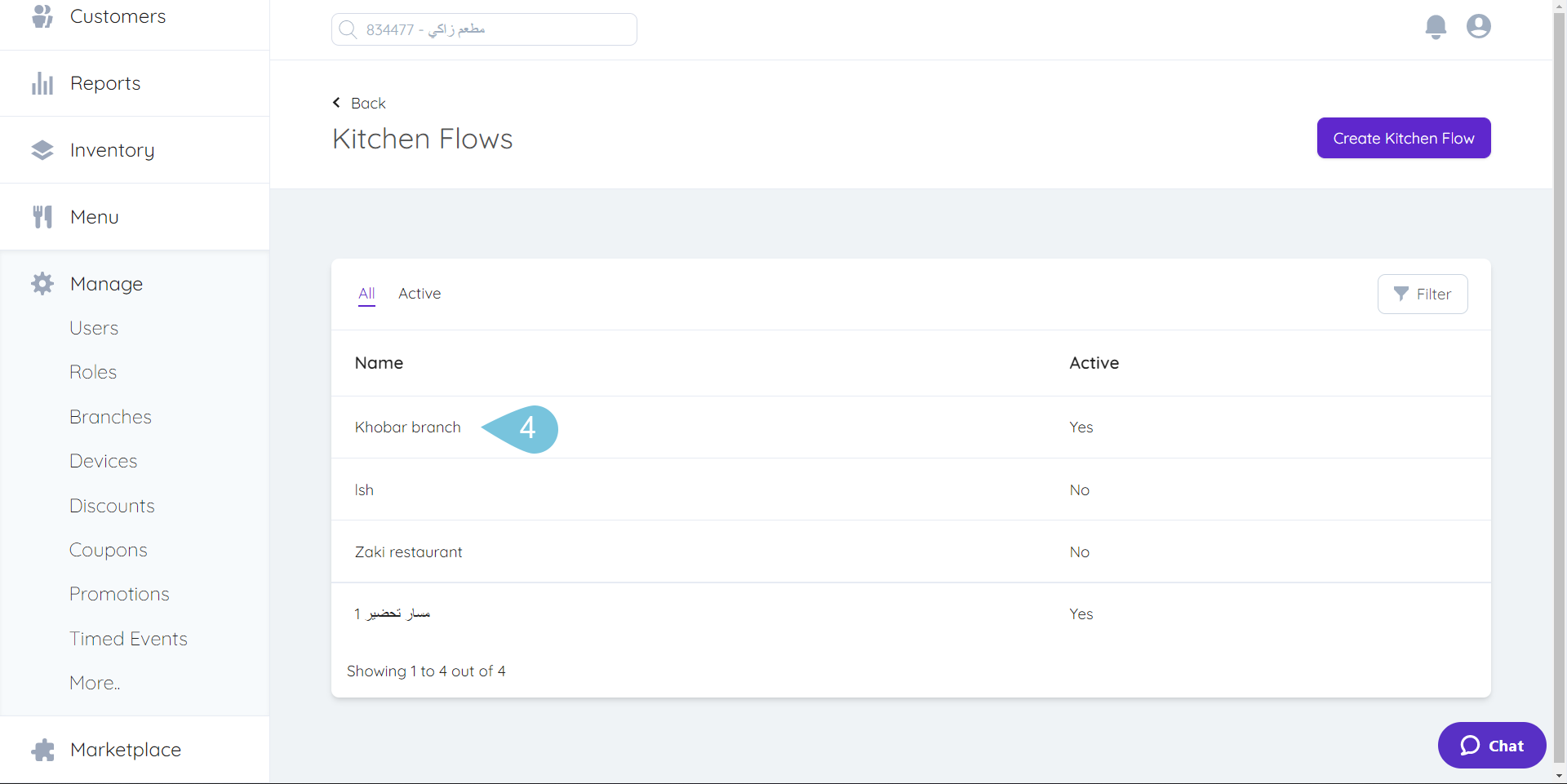Collapse back using the Back chevron
This screenshot has width=1567, height=784.
pyautogui.click(x=336, y=102)
